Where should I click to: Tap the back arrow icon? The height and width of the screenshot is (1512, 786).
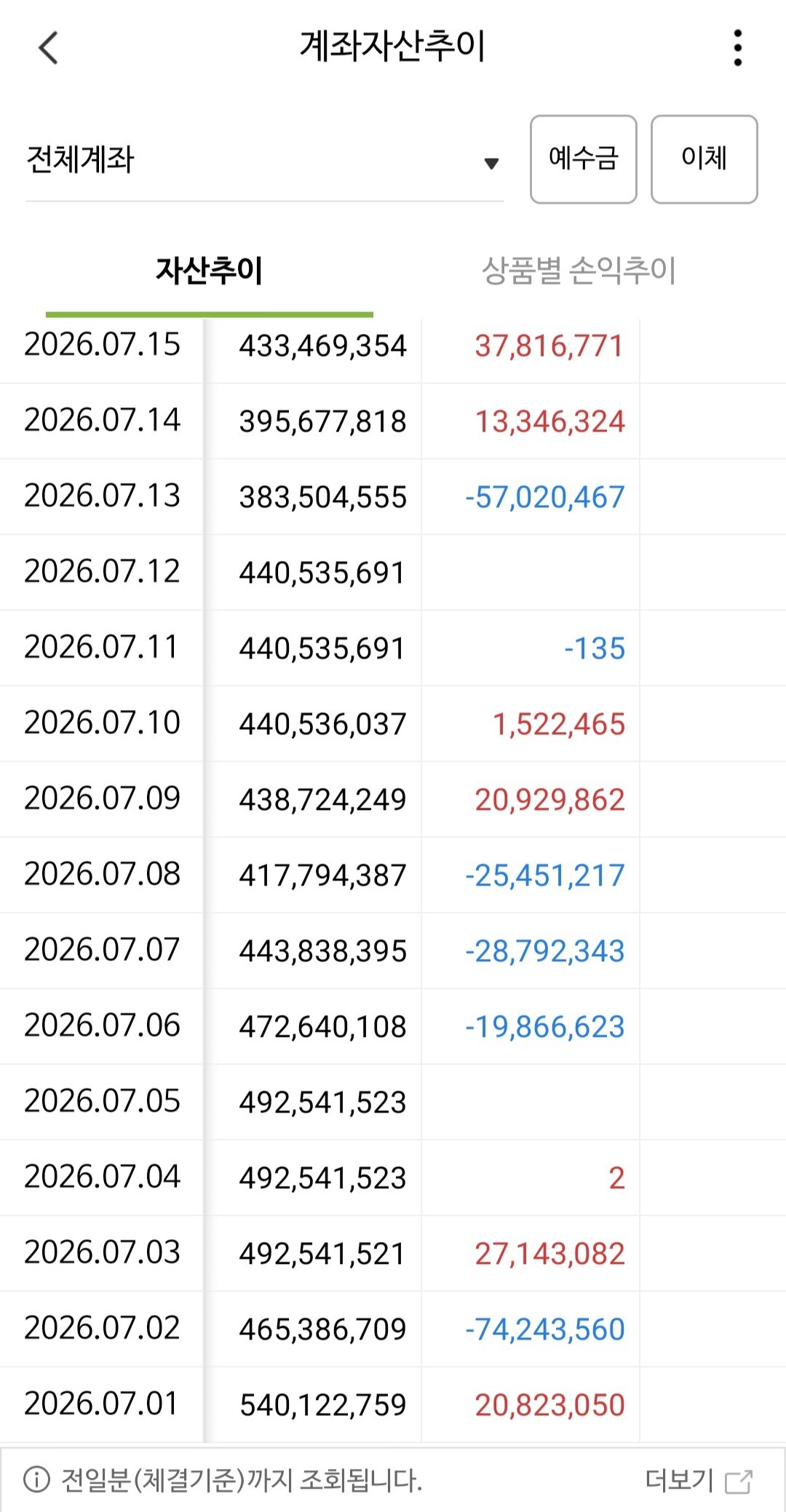(x=48, y=48)
